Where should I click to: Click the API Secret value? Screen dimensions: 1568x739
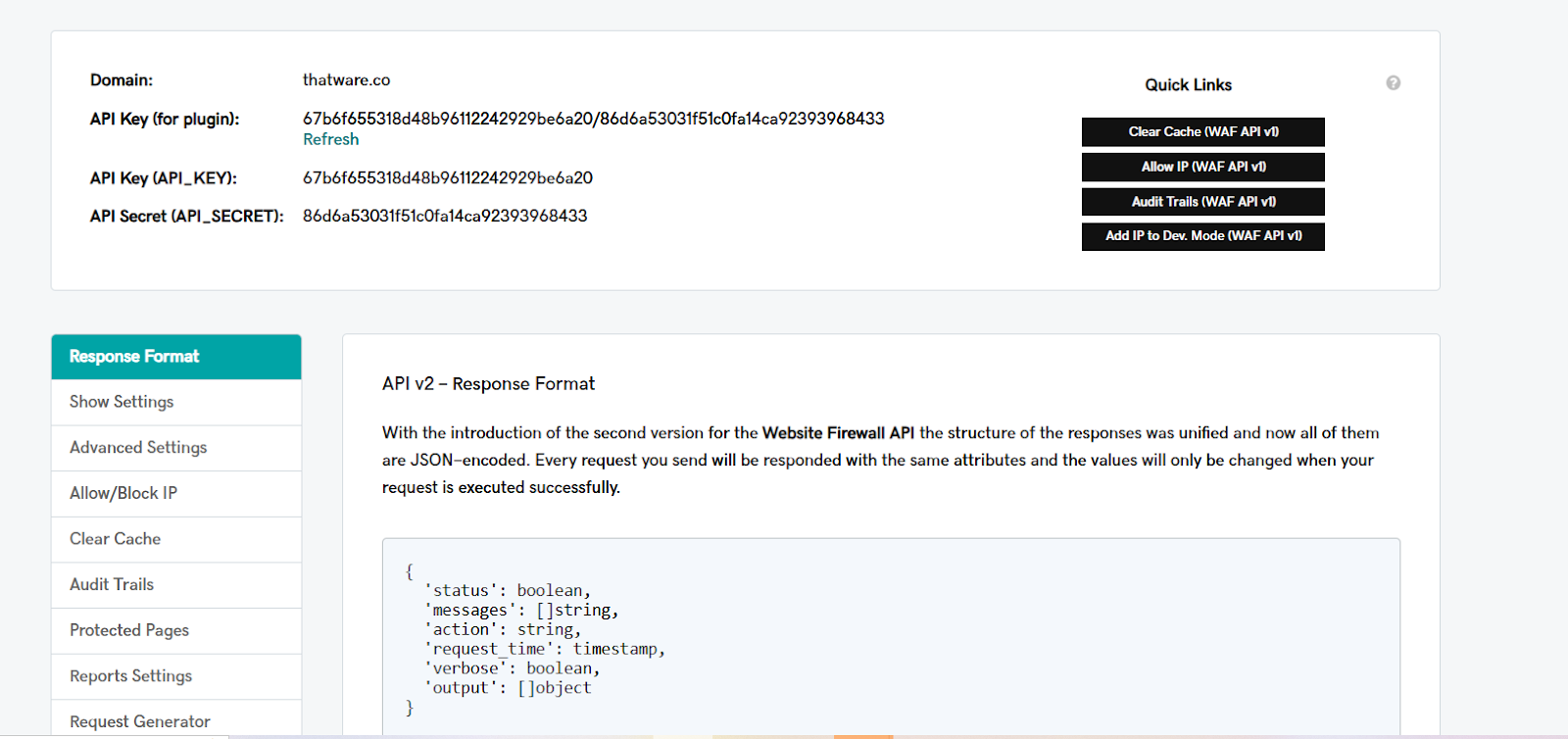pyautogui.click(x=445, y=216)
